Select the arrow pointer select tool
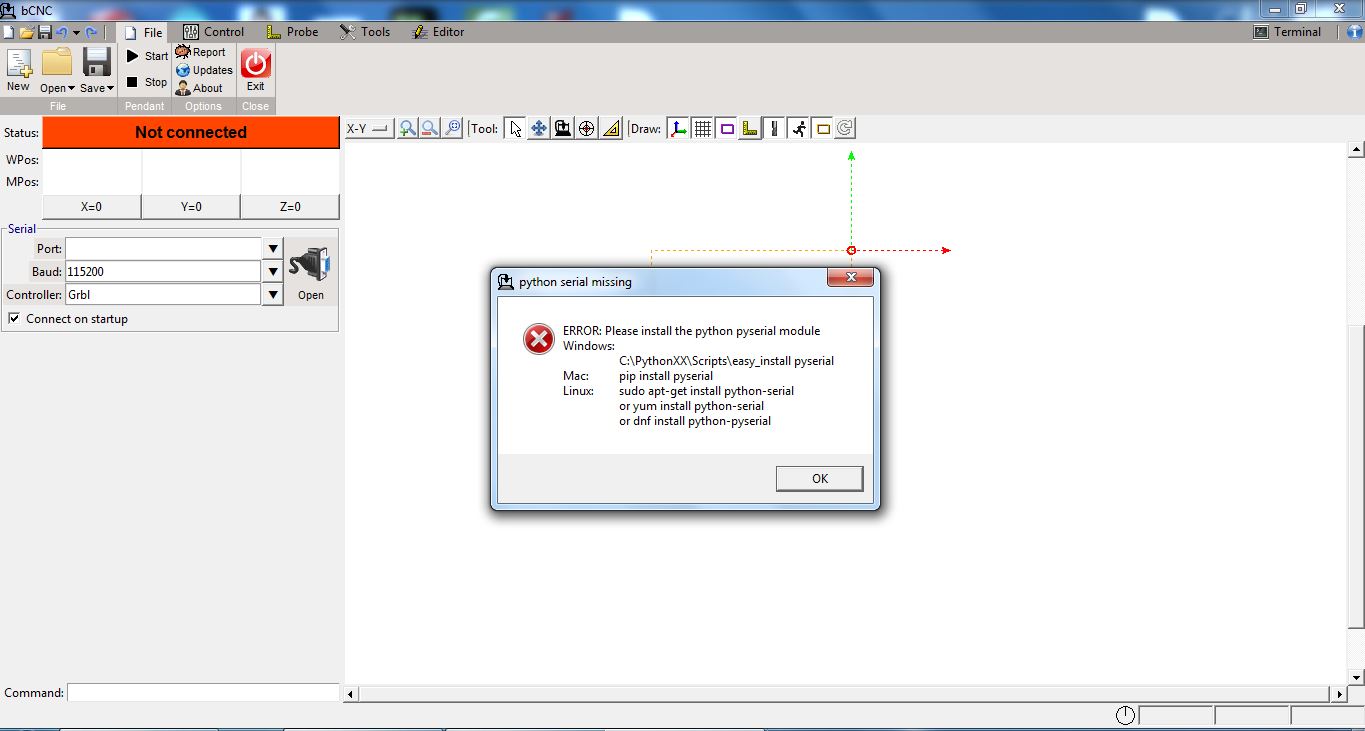 point(515,129)
